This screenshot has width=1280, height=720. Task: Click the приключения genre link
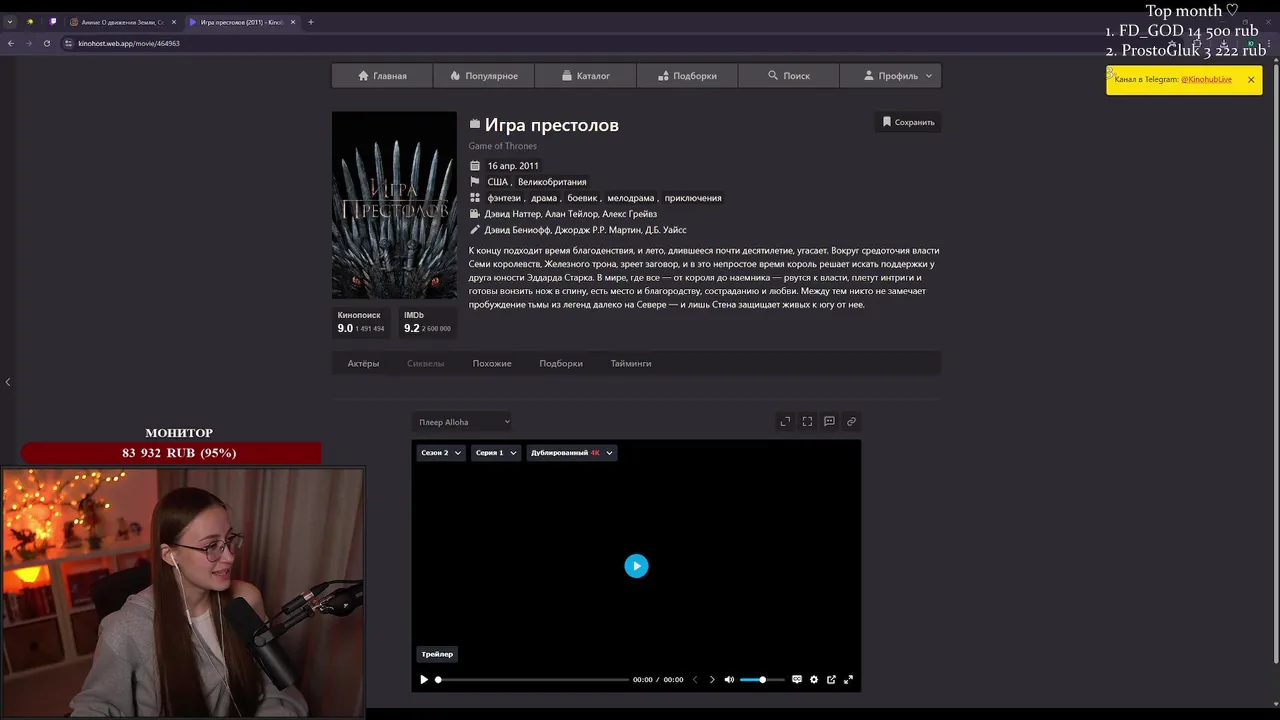click(x=693, y=198)
